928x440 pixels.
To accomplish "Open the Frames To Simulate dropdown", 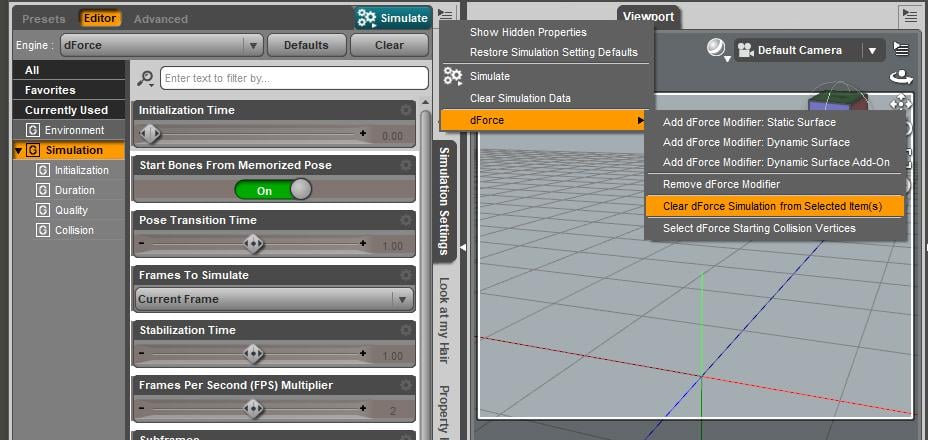I will [274, 300].
